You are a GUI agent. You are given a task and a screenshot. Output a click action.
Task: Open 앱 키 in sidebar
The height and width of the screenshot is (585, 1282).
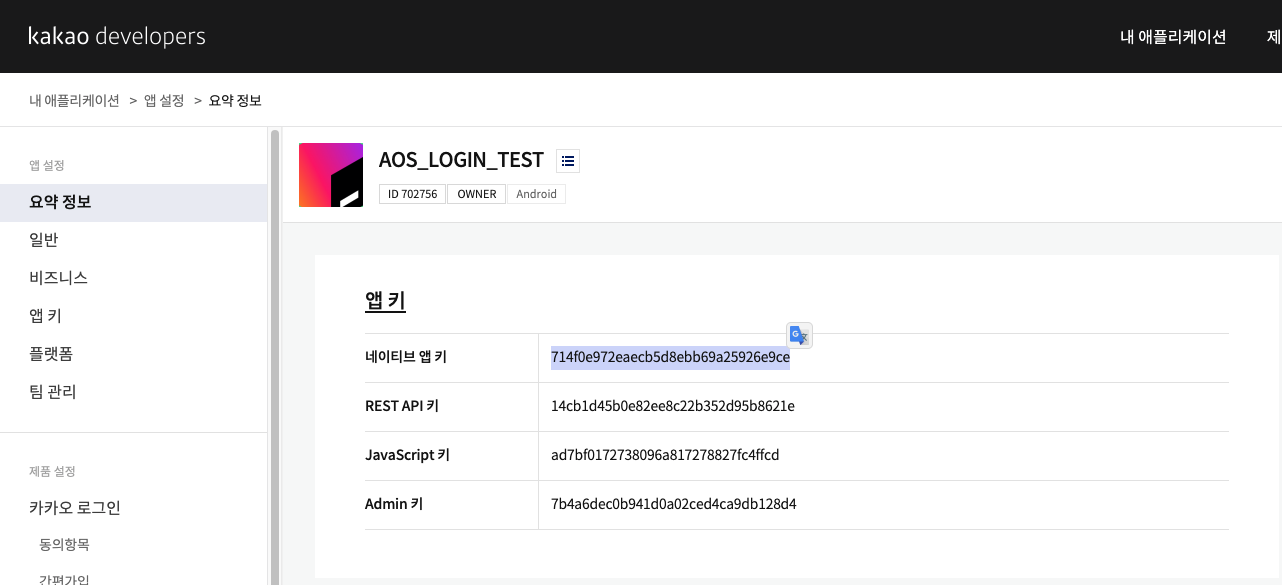[x=134, y=316]
